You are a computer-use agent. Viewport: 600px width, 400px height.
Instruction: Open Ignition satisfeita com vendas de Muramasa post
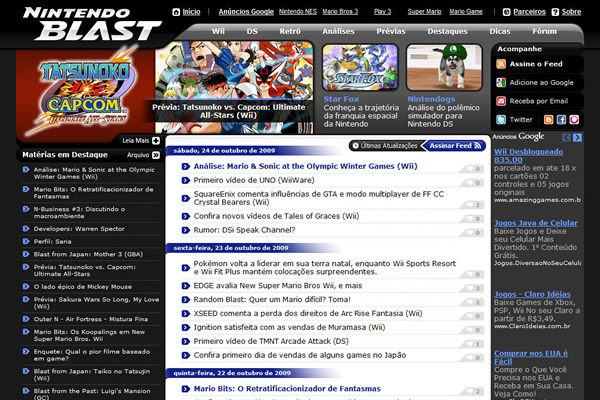point(289,327)
